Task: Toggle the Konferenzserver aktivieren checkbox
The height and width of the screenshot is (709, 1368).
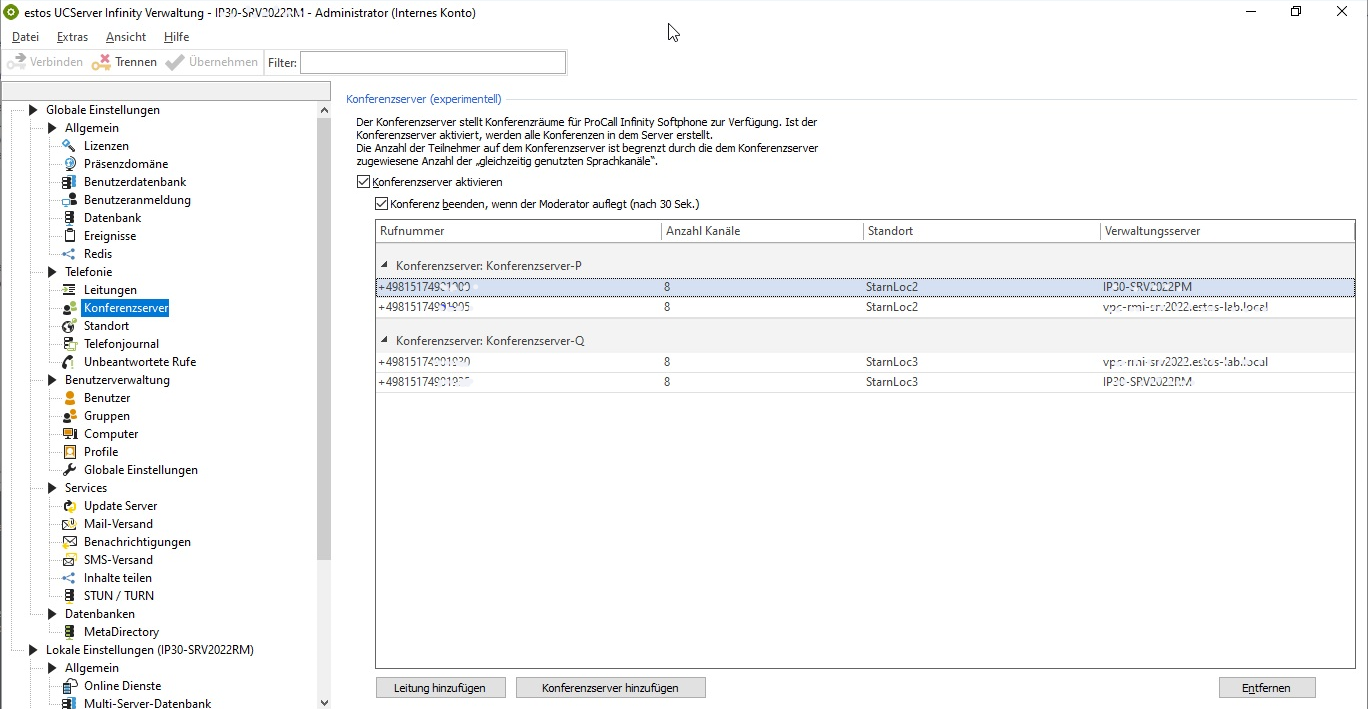Action: pos(363,183)
